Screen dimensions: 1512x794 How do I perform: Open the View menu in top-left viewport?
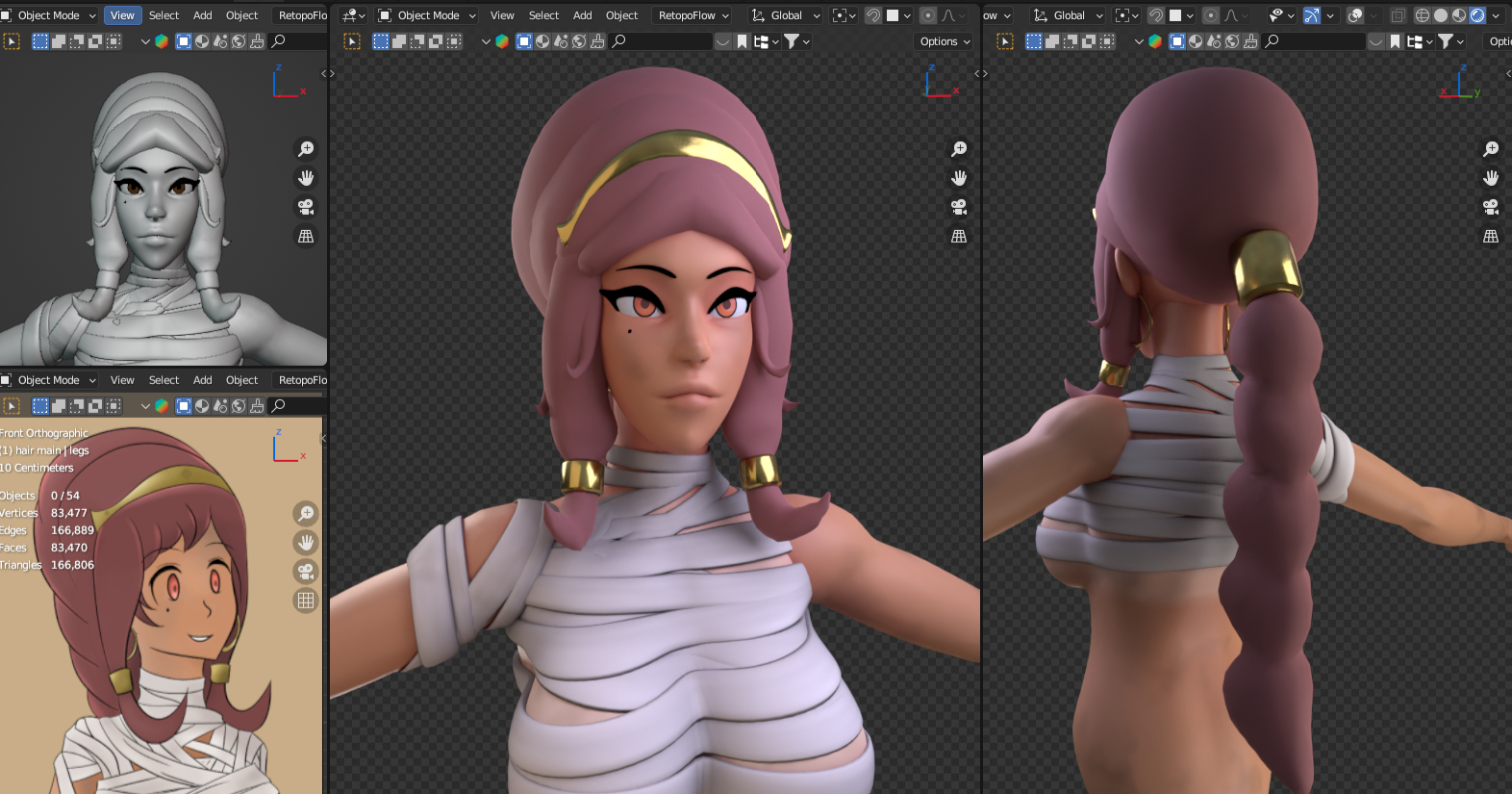(x=122, y=15)
